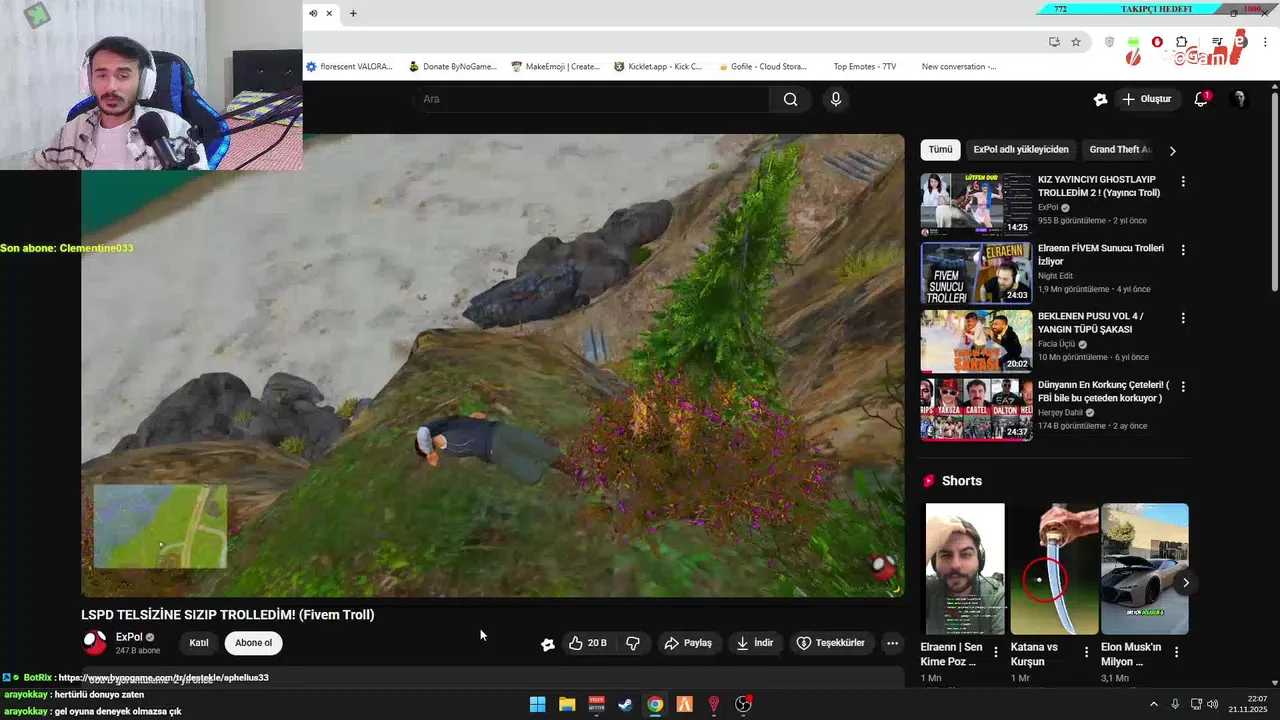Select the Tümü filter chip

coord(940,150)
